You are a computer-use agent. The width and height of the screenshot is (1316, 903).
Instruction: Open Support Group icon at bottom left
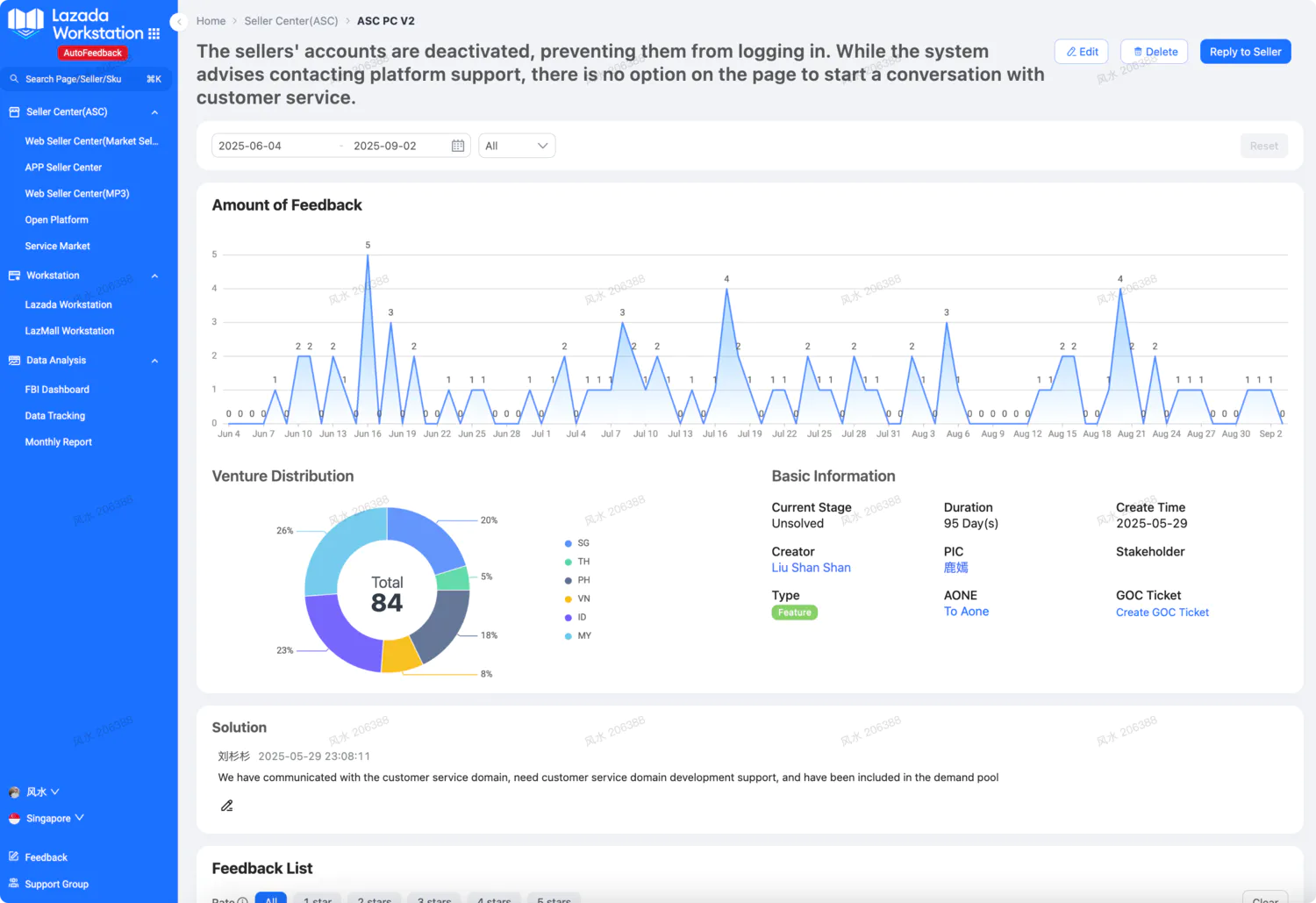14,884
